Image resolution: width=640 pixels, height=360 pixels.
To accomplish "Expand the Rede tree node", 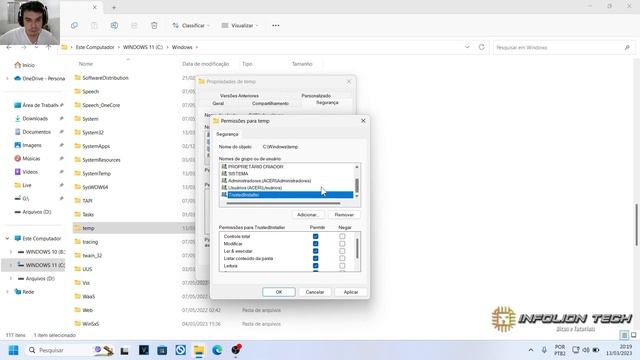I will click(x=7, y=292).
